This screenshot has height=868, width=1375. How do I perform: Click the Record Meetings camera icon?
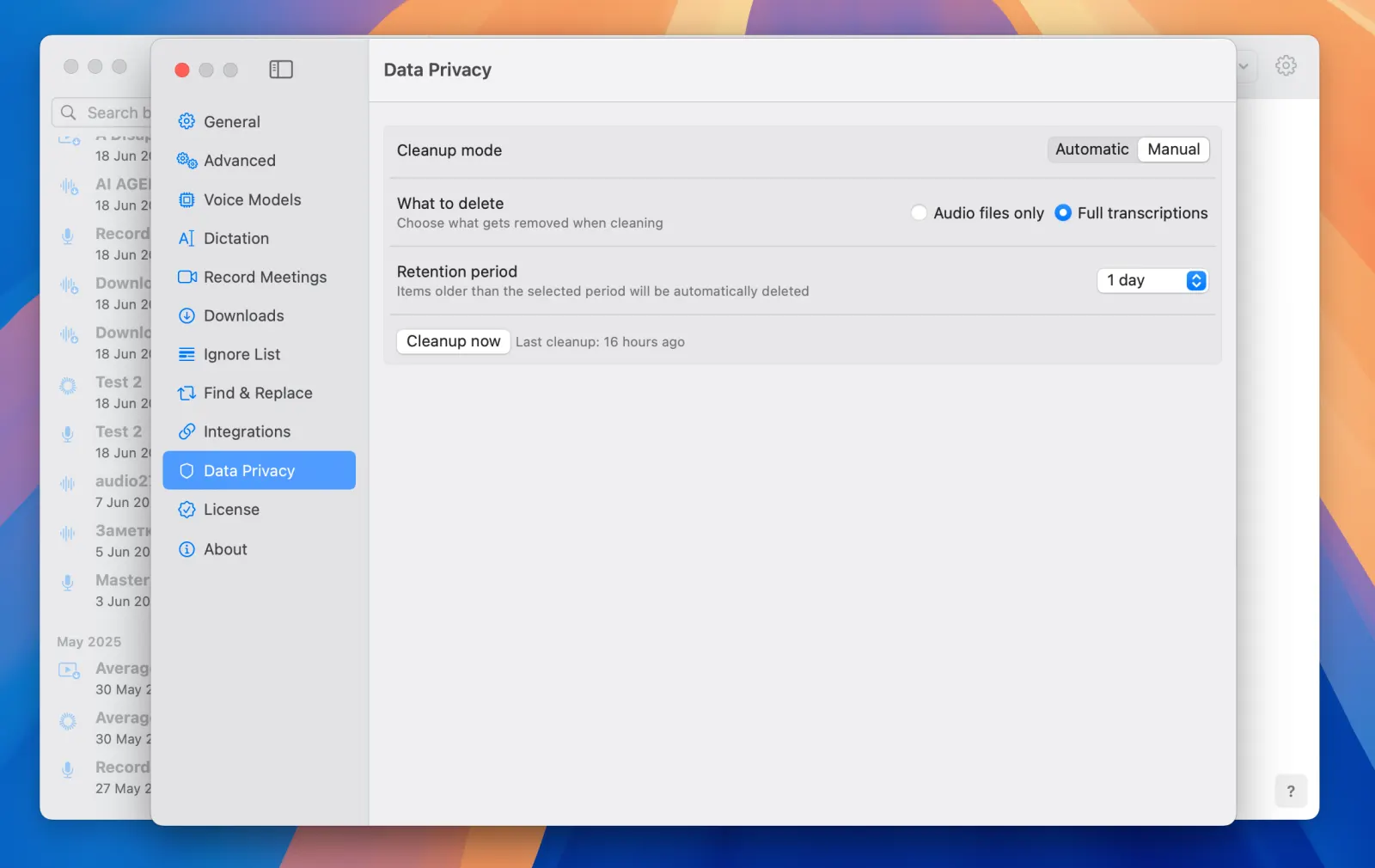(x=186, y=277)
